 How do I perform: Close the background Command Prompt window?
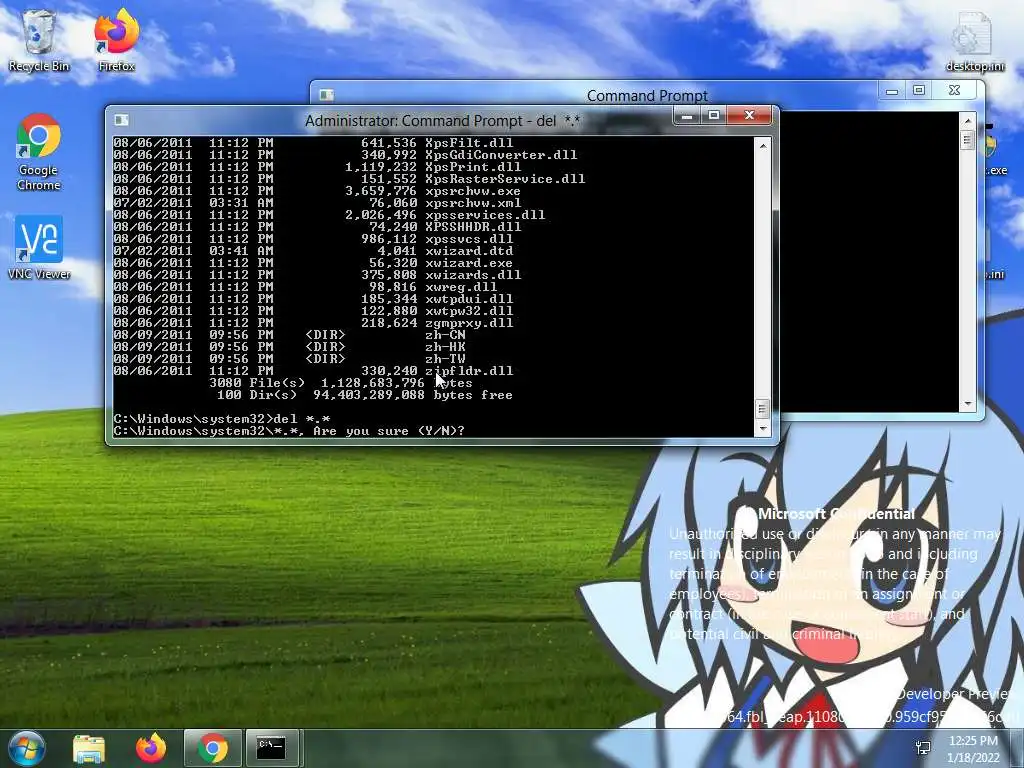[x=954, y=91]
